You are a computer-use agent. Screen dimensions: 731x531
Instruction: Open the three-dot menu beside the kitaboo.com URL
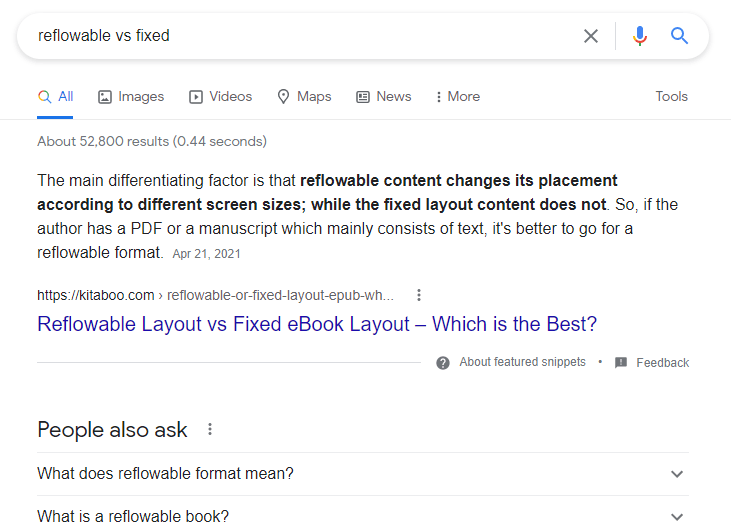[x=419, y=295]
